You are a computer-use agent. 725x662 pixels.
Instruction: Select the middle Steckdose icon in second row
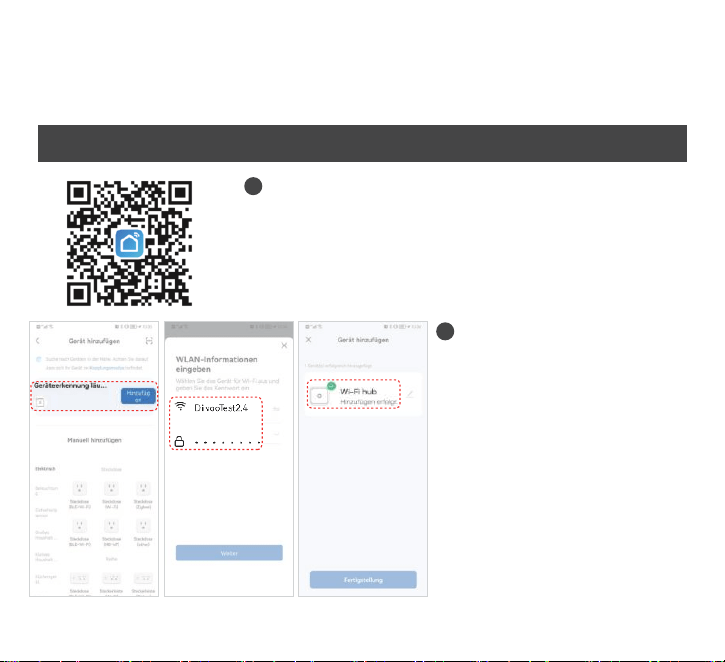click(x=111, y=526)
